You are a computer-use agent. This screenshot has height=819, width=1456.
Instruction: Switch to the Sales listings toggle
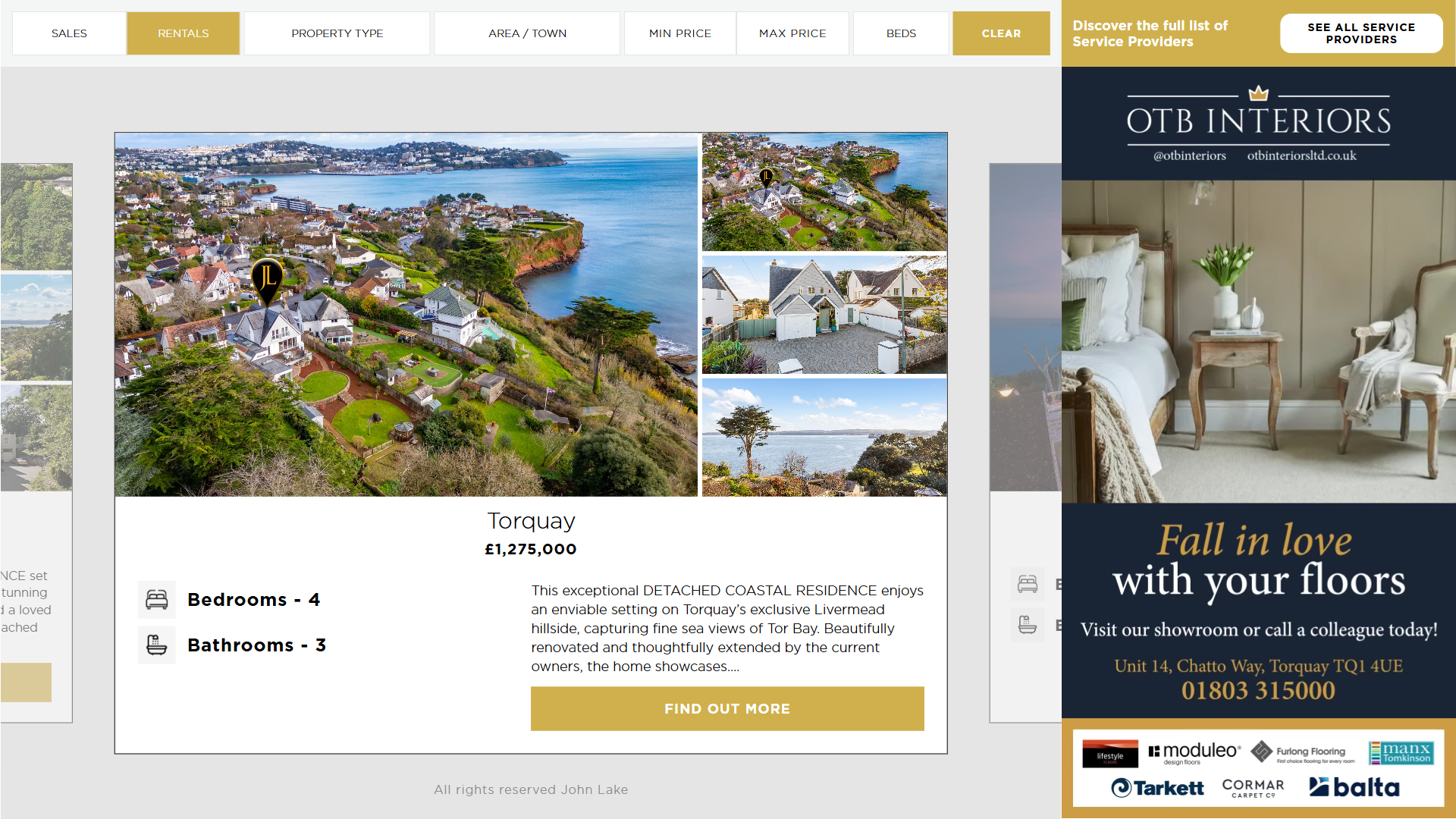69,33
